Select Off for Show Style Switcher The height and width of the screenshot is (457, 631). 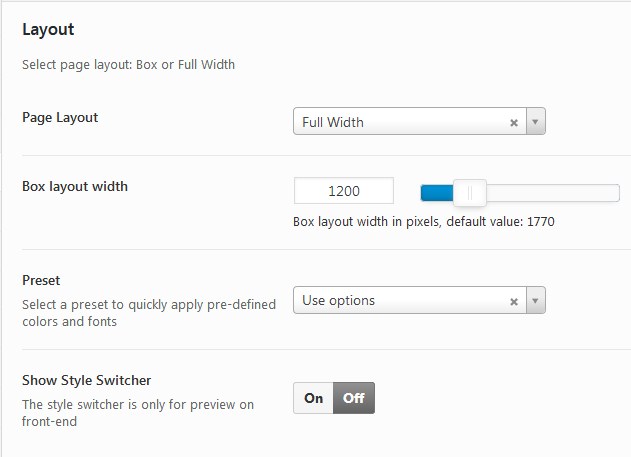[x=354, y=398]
